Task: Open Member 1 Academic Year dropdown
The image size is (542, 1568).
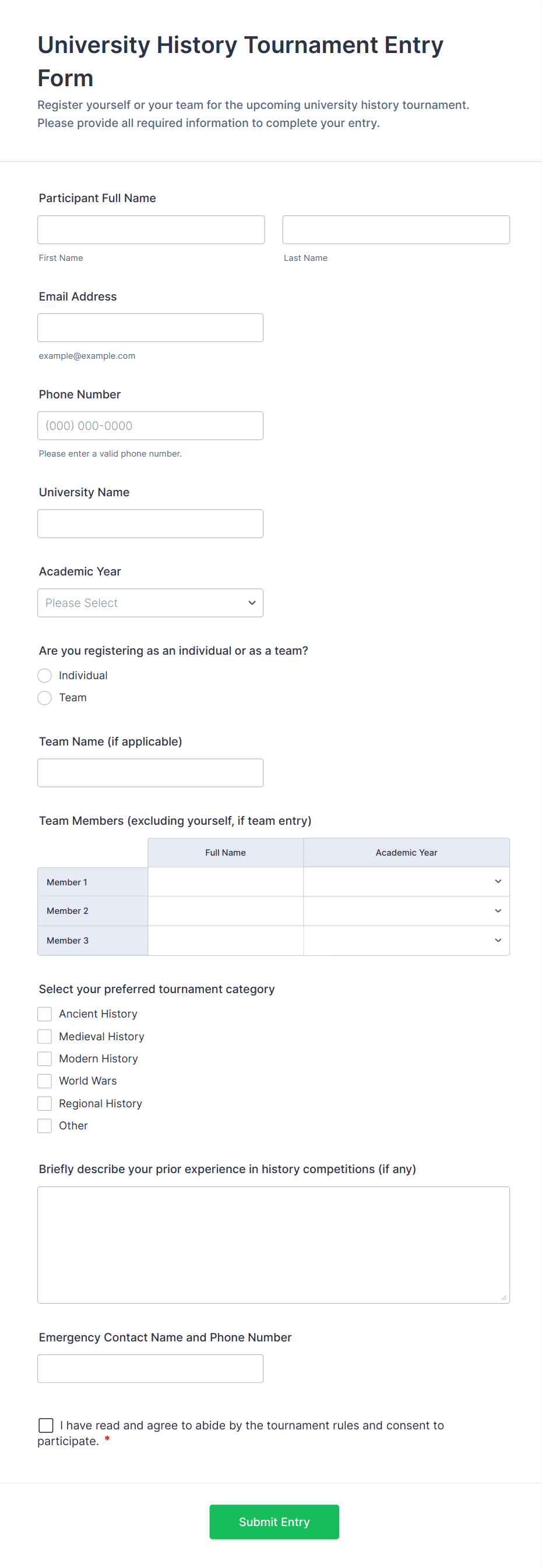Action: (406, 881)
